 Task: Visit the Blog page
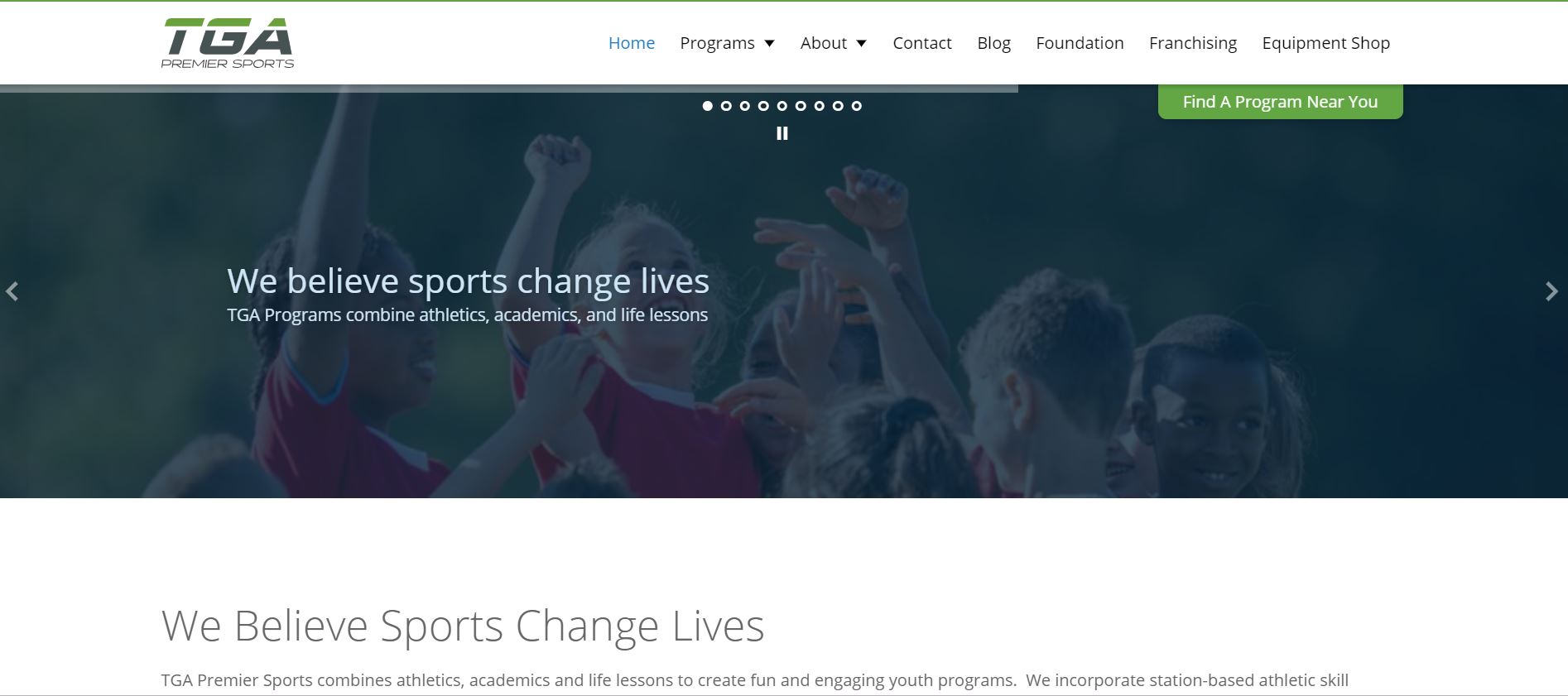coord(993,43)
